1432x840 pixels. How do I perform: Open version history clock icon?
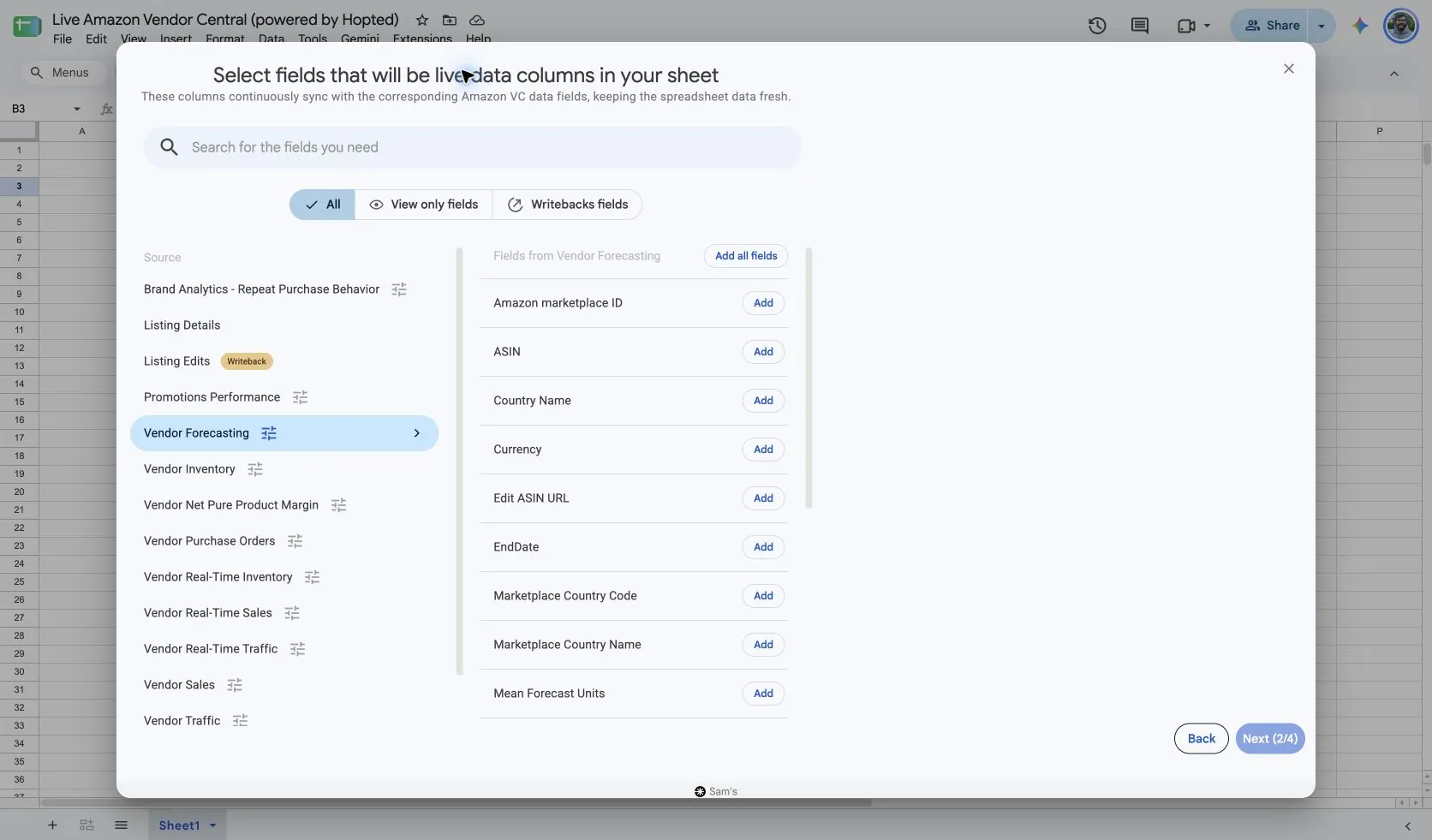[x=1097, y=26]
